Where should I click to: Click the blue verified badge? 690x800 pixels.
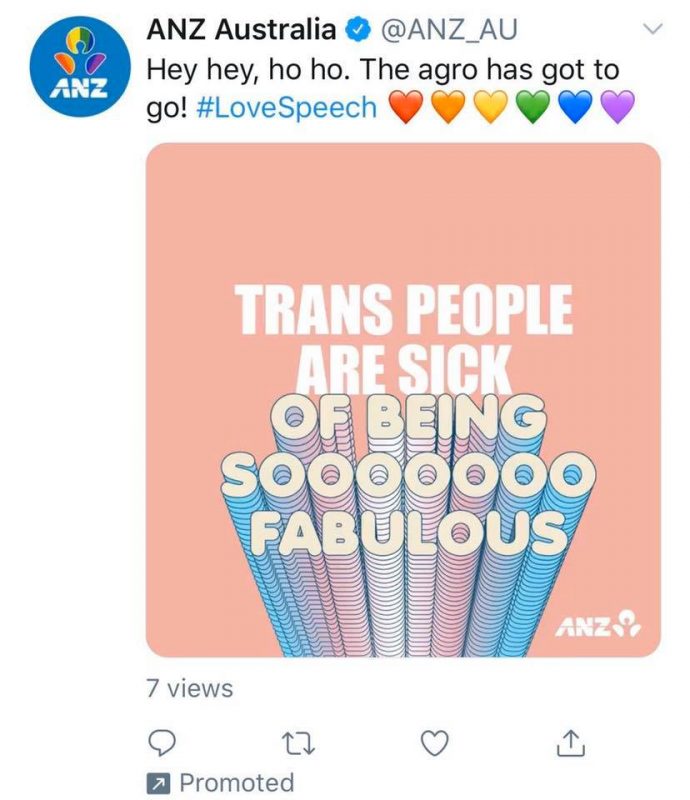click(x=358, y=30)
